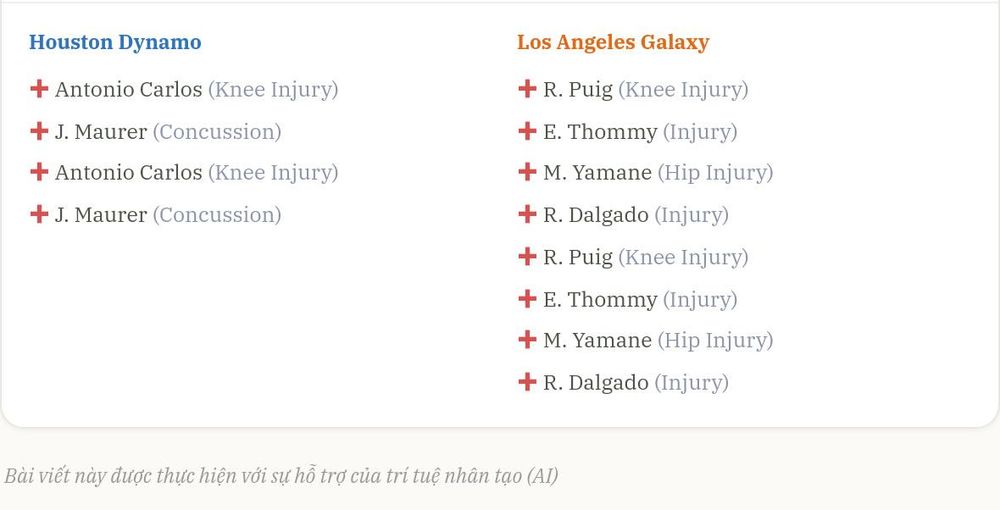Click the AI-assistance disclaimer footer text

281,476
